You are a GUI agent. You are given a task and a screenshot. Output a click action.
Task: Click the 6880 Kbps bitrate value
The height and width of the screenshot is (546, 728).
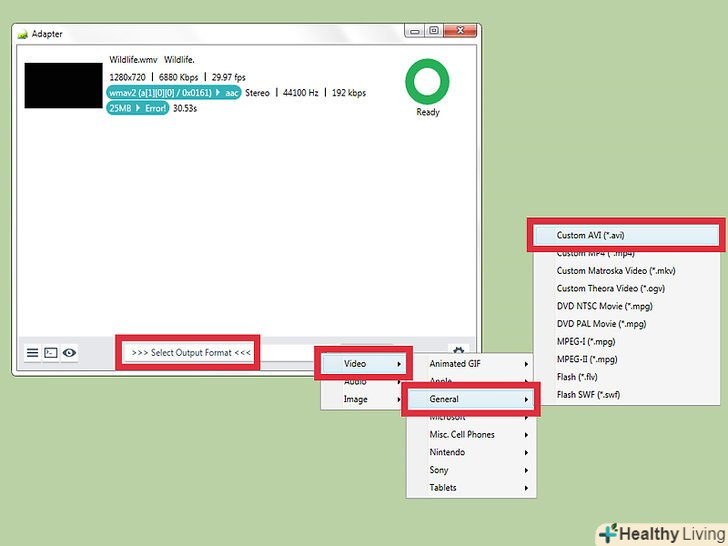[x=178, y=77]
